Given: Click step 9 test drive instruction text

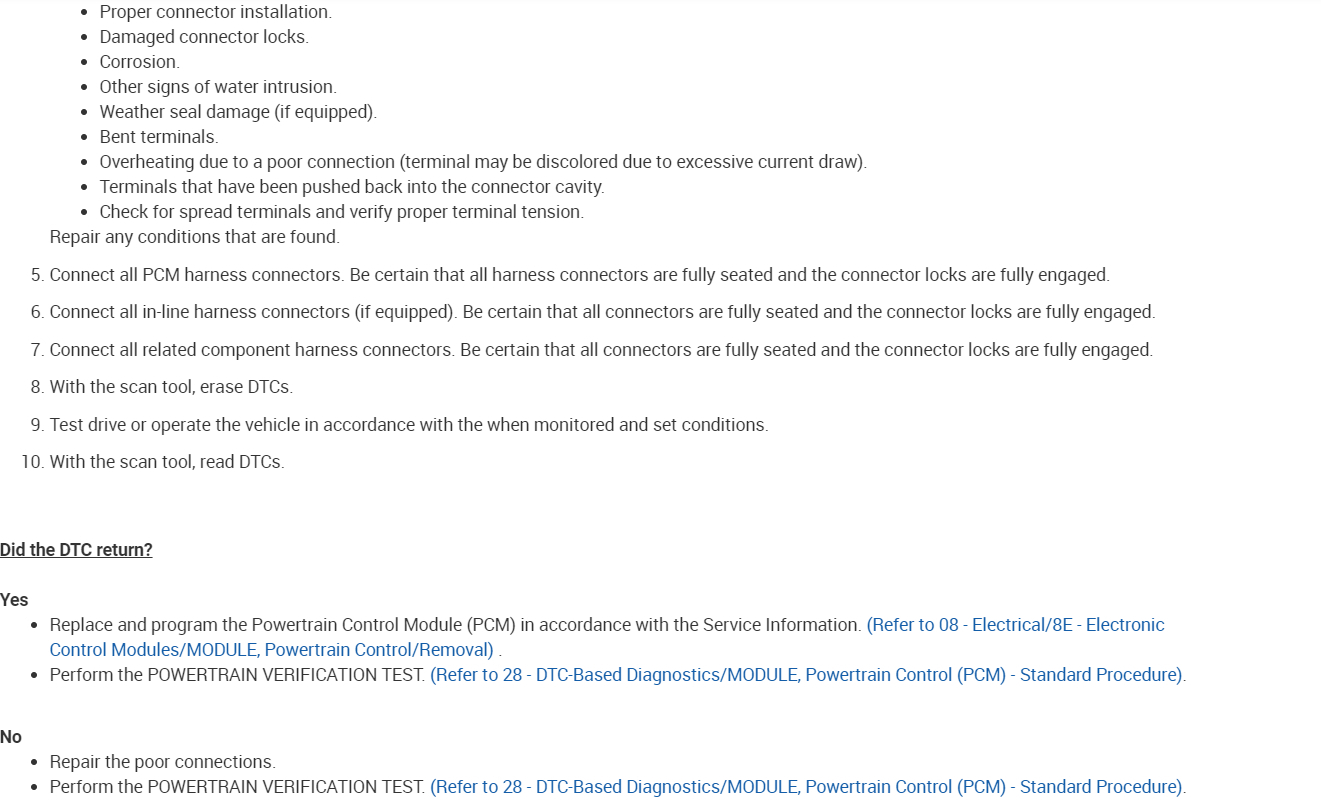Looking at the screenshot, I should point(409,425).
